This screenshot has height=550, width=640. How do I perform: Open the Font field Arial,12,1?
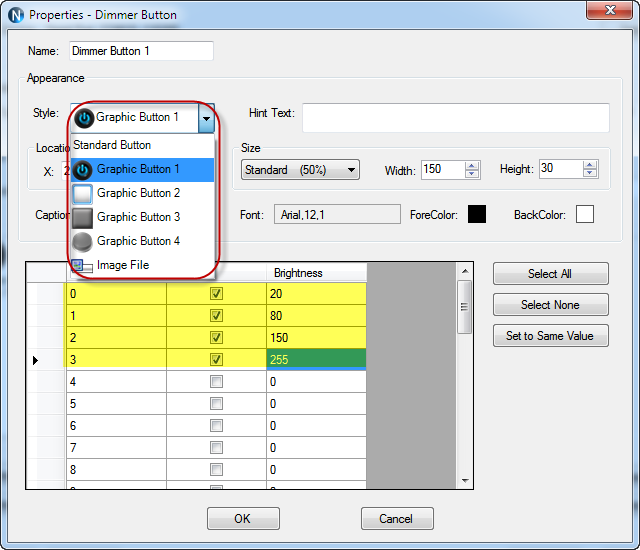point(337,215)
